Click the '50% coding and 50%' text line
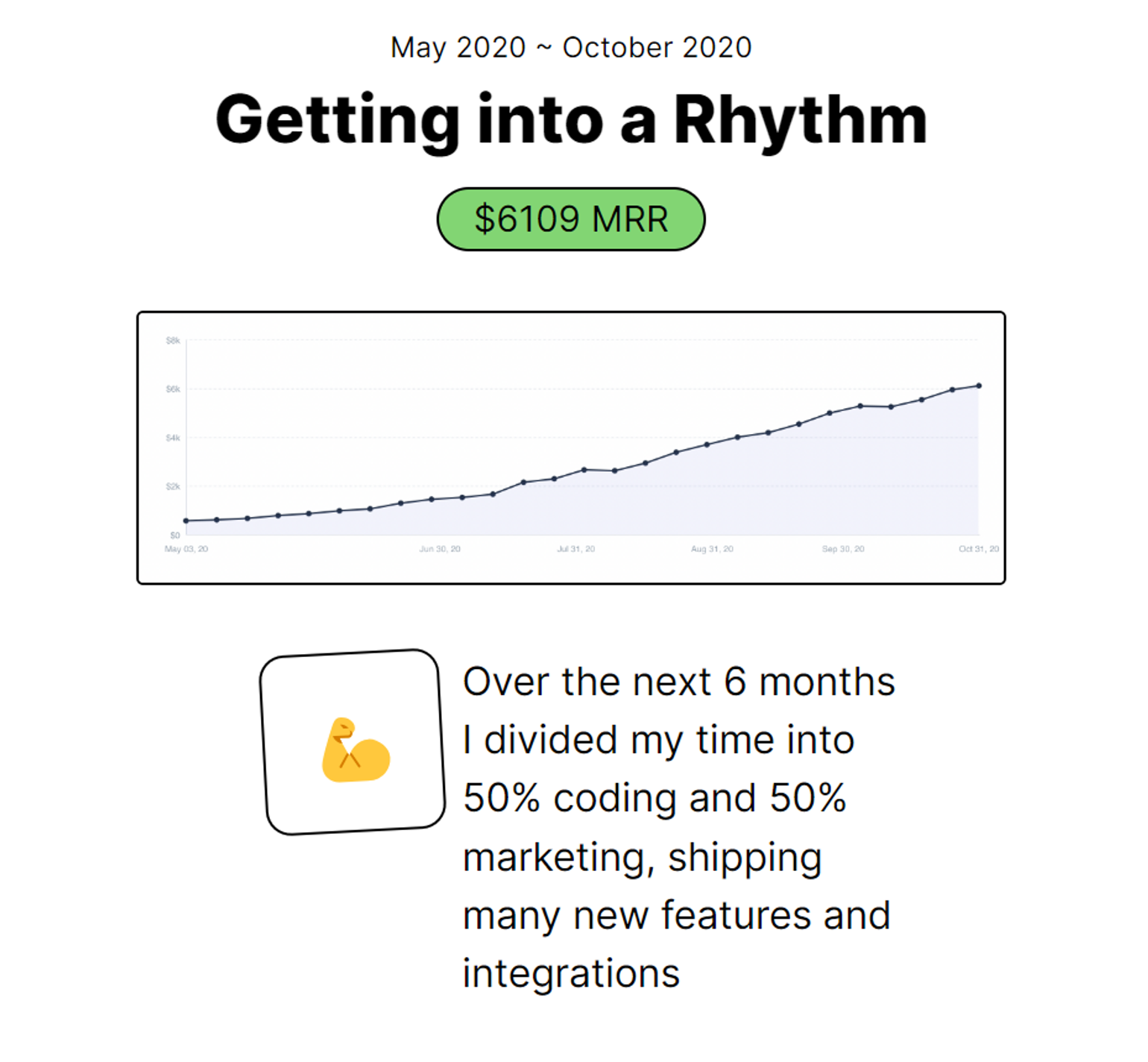This screenshot has width=1148, height=1062. coord(655,798)
